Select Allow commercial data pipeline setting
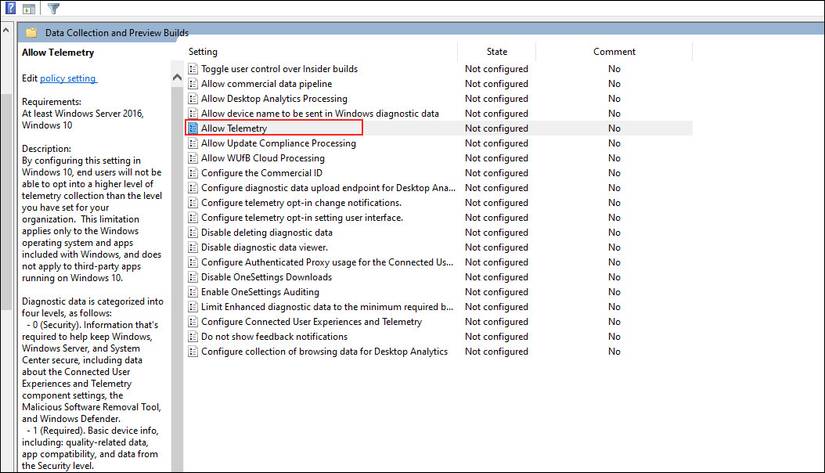The image size is (825, 473). (x=266, y=84)
